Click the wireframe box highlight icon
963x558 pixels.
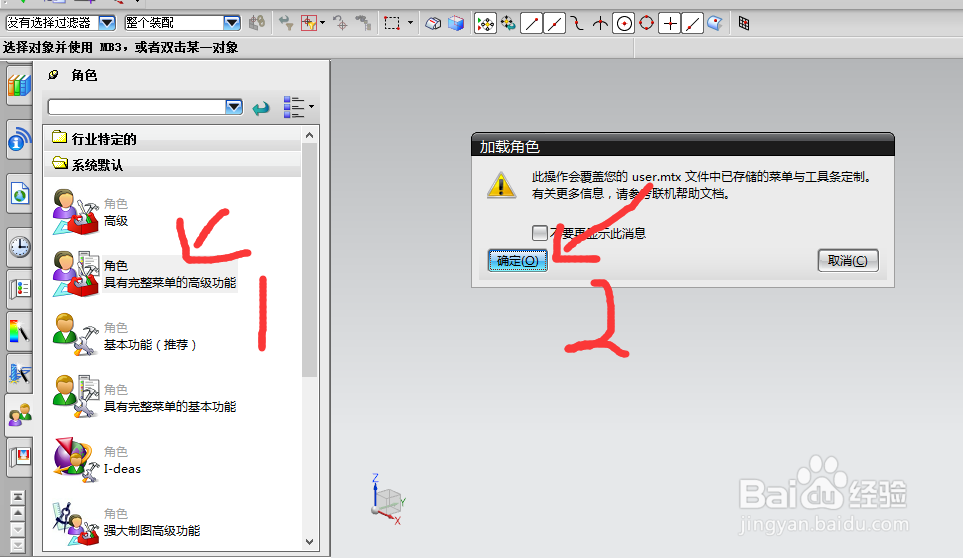pos(433,24)
